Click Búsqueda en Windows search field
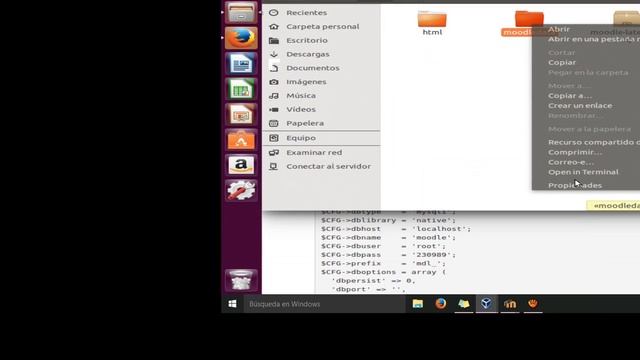The height and width of the screenshot is (360, 640). tap(324, 304)
